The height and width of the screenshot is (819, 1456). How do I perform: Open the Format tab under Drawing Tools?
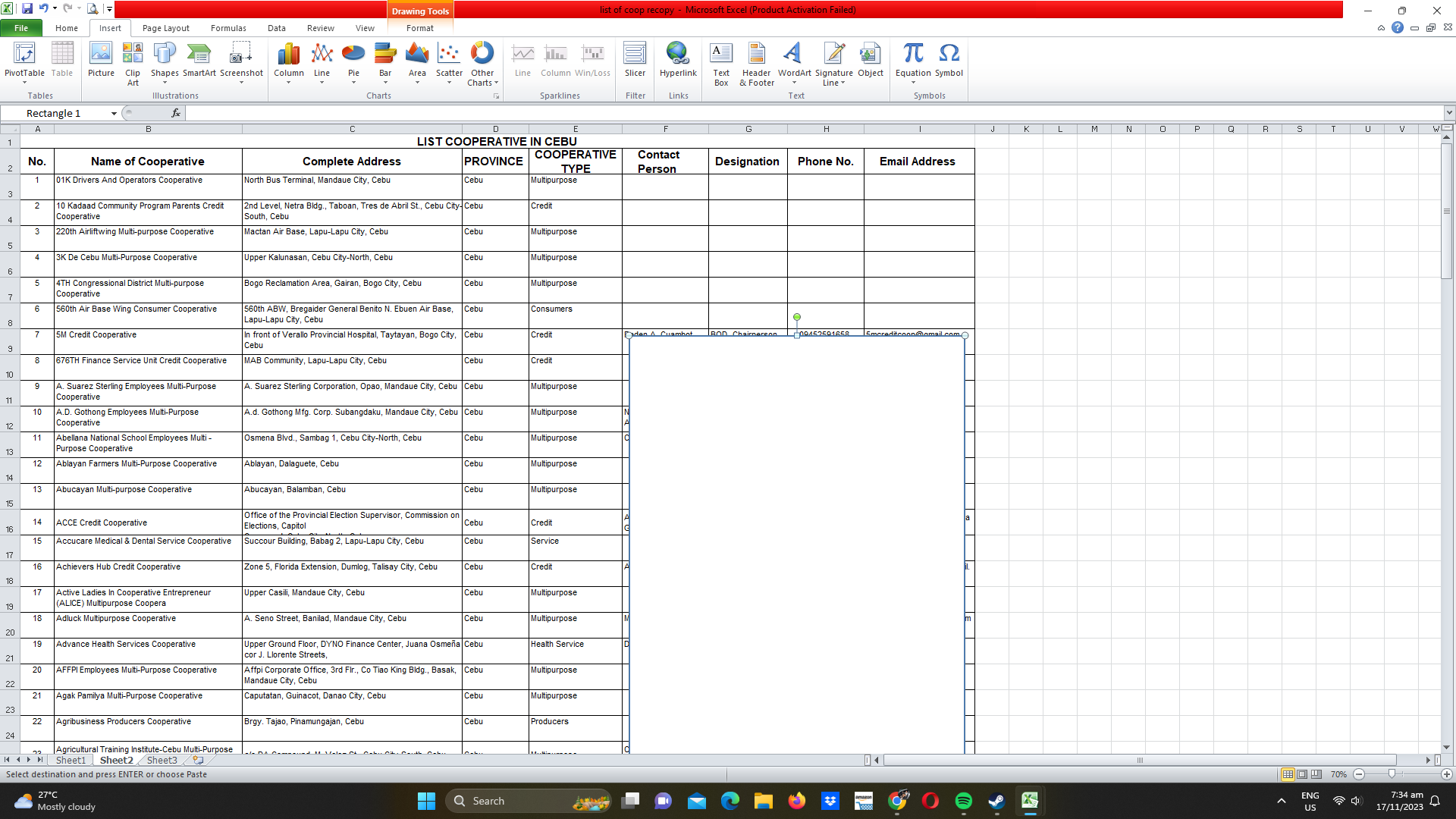click(419, 28)
